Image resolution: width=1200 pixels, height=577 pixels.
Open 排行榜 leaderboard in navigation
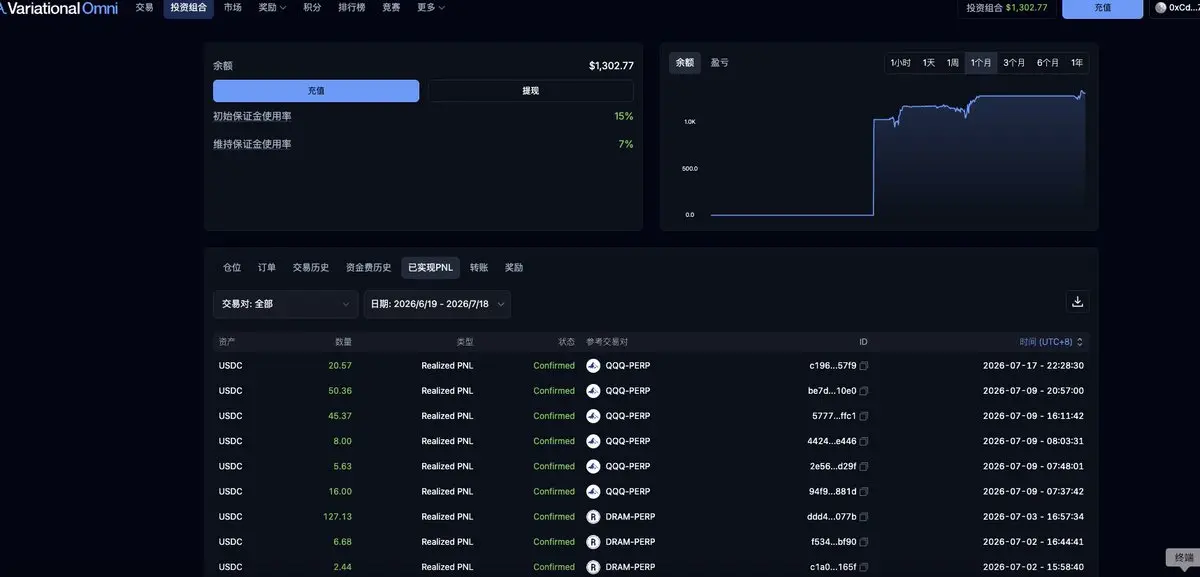pyautogui.click(x=353, y=8)
